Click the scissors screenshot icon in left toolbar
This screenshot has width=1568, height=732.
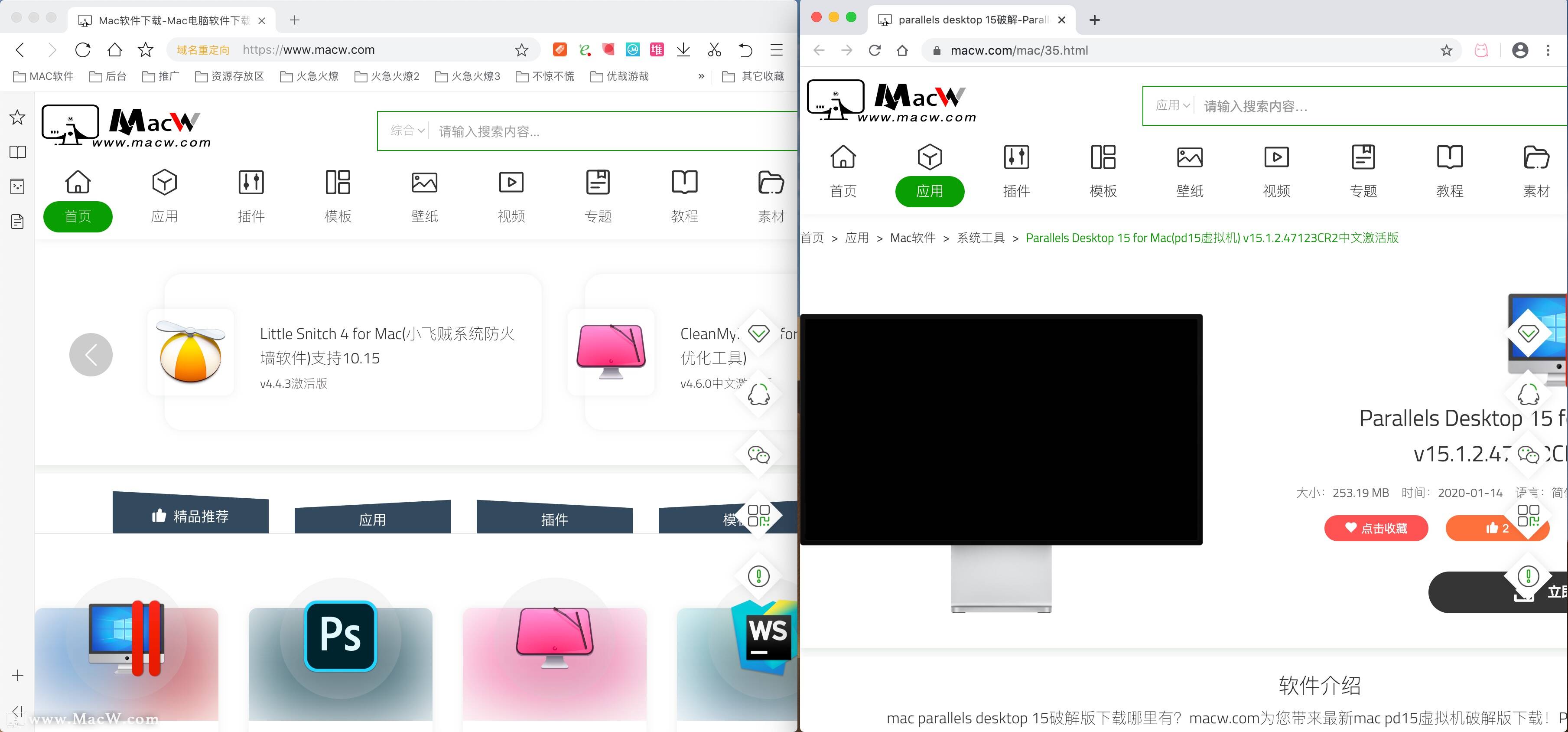(x=714, y=50)
